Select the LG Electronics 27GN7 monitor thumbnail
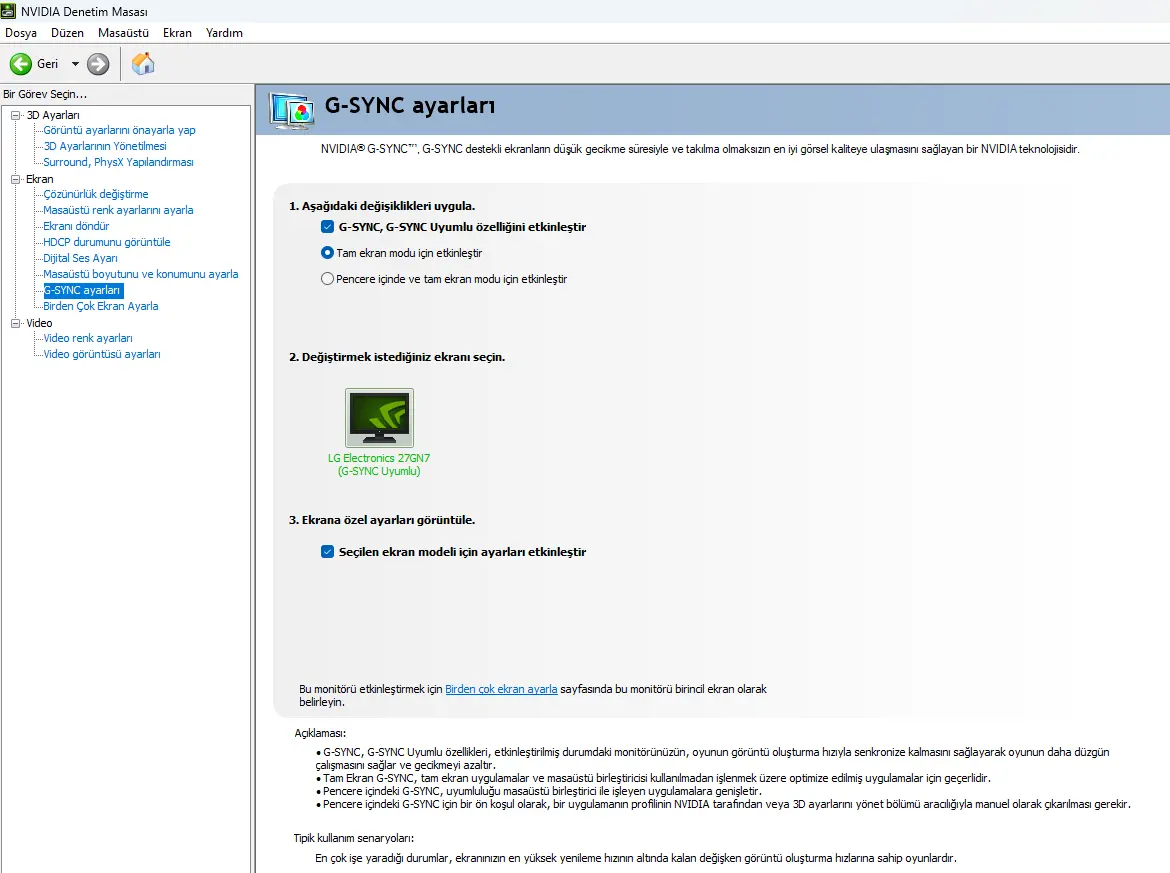This screenshot has width=1170, height=873. coord(379,417)
